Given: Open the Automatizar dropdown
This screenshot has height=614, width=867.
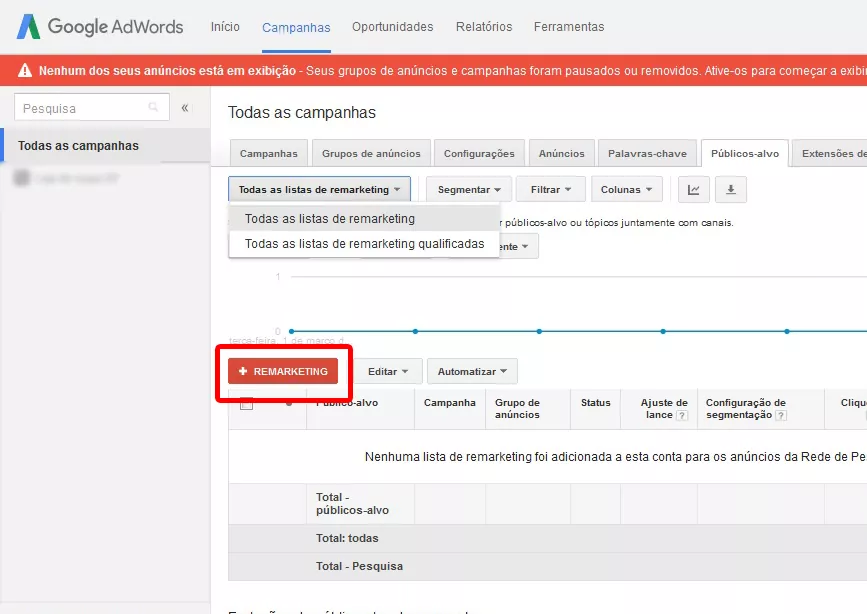Looking at the screenshot, I should [472, 372].
